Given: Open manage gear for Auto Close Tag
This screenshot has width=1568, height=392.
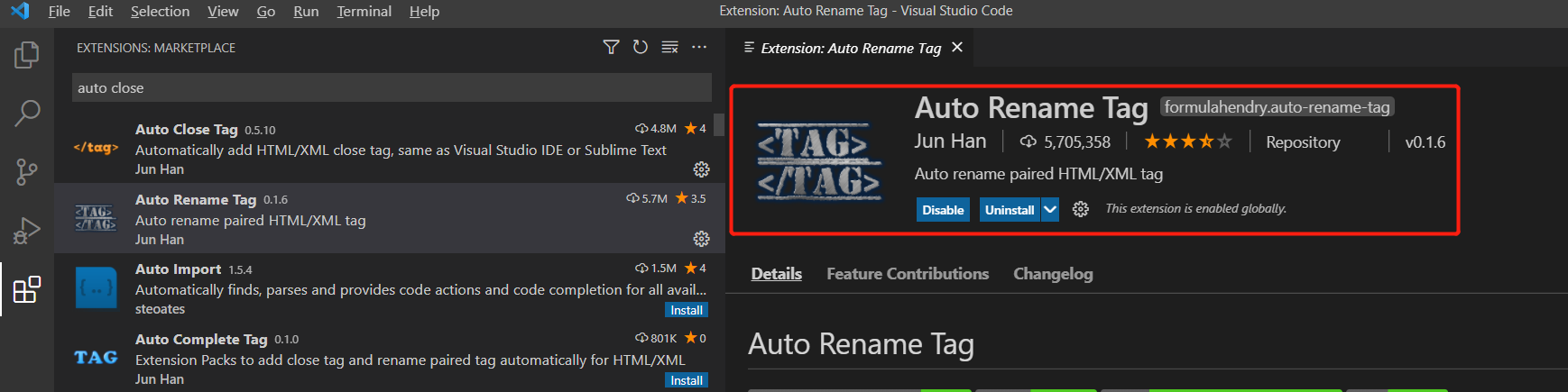Looking at the screenshot, I should [701, 169].
